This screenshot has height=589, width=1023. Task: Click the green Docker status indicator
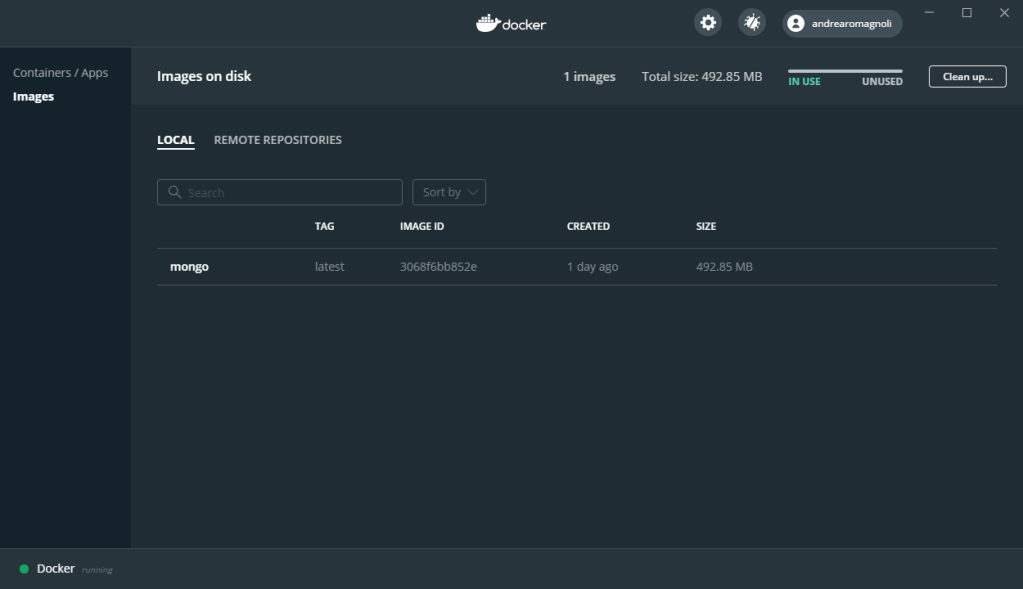click(x=24, y=569)
